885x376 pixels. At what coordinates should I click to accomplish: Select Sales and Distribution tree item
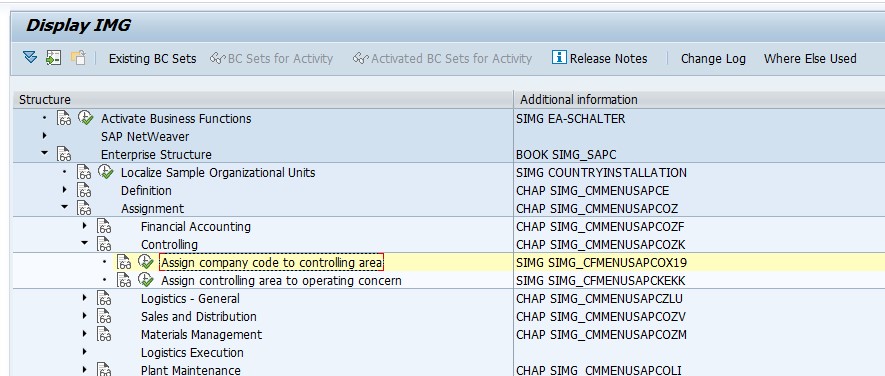[x=199, y=317]
